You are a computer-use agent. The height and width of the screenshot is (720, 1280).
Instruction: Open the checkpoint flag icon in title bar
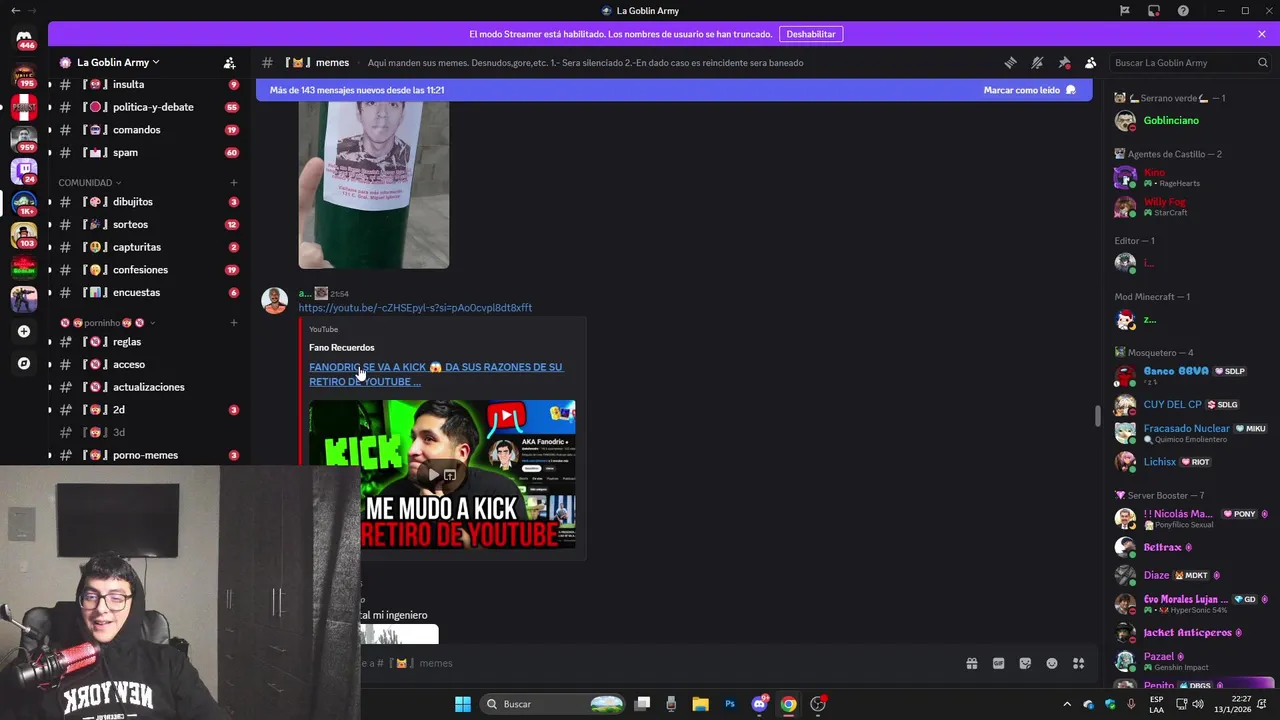(1125, 11)
